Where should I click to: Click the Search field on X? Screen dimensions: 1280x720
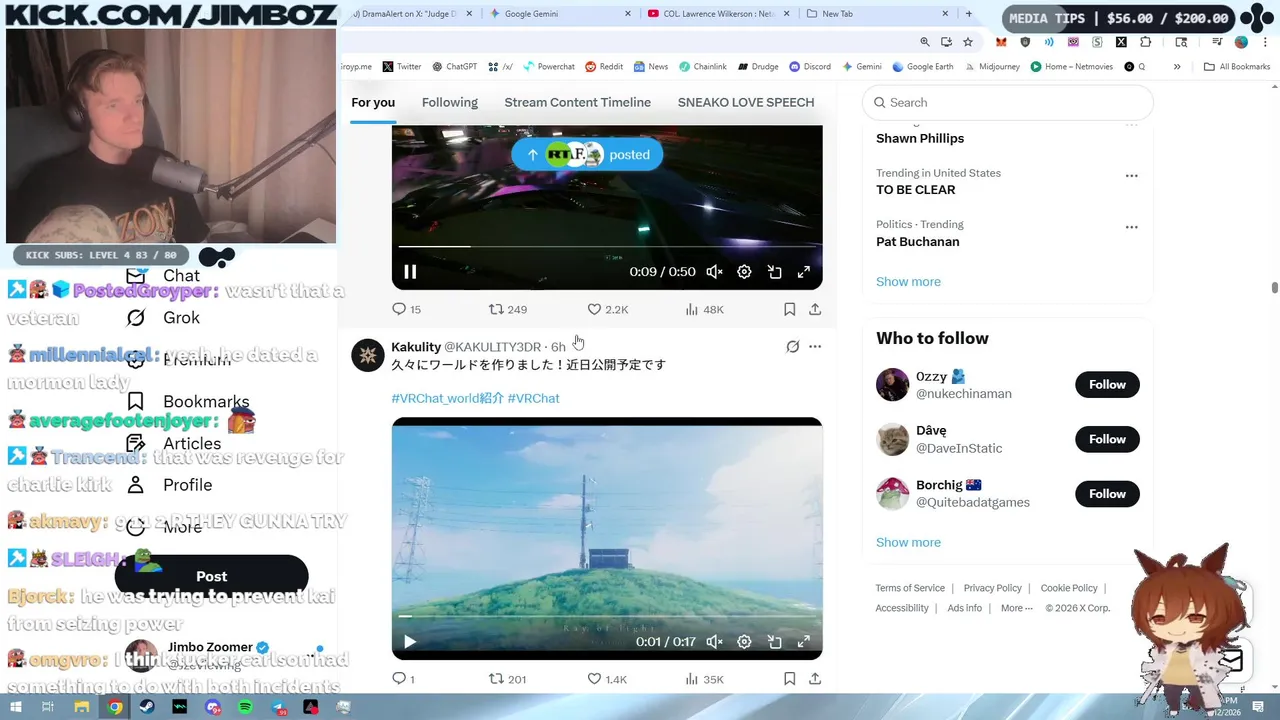[1008, 102]
